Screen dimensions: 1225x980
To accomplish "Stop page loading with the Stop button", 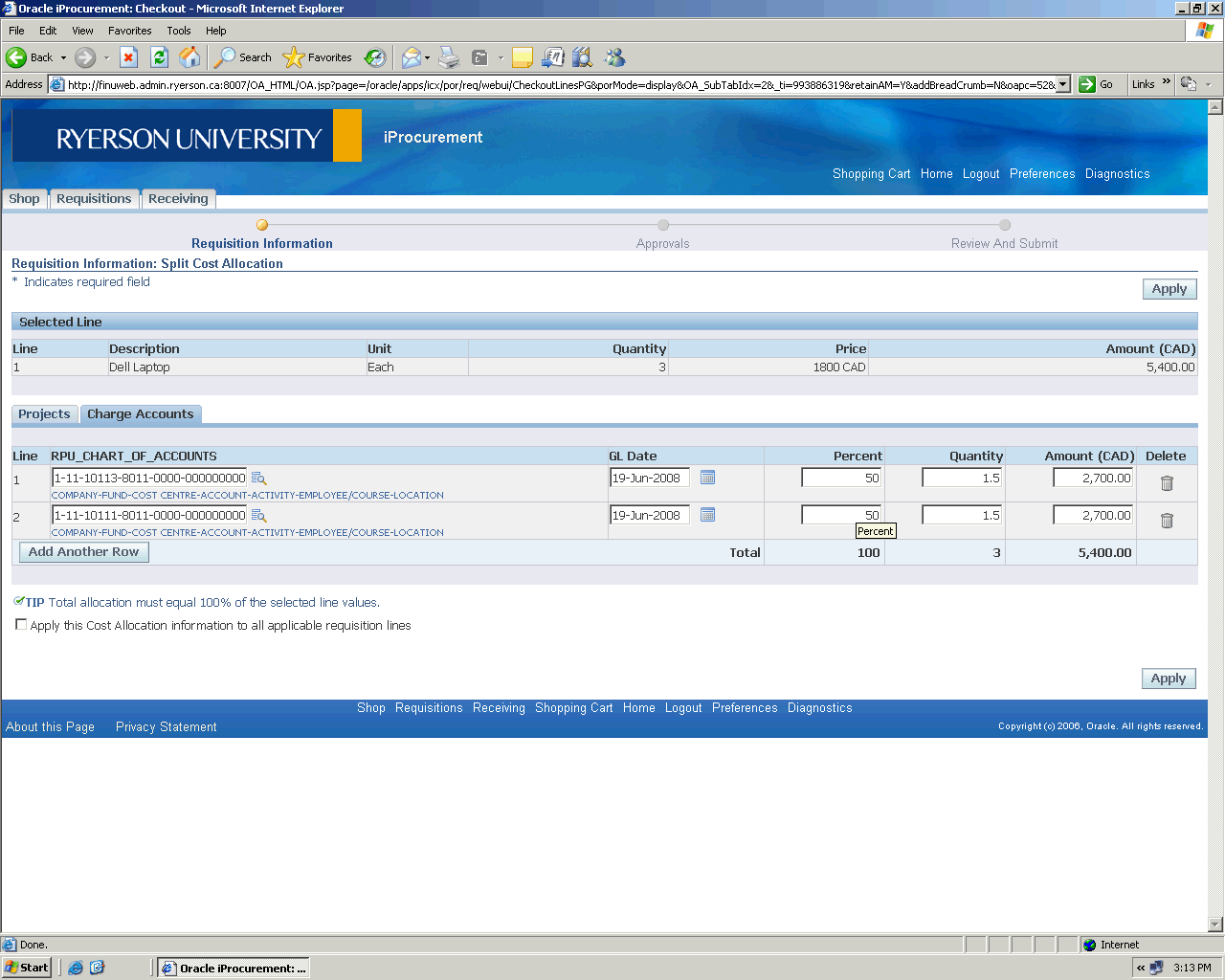I will tap(129, 57).
